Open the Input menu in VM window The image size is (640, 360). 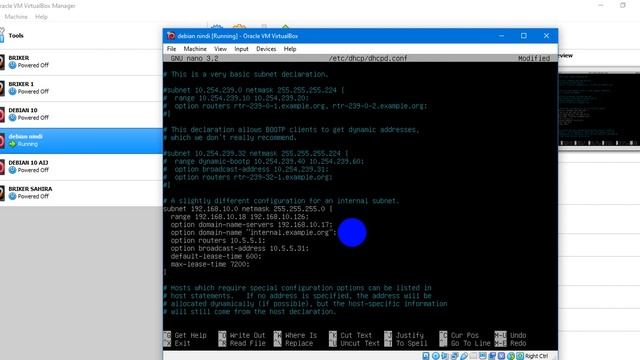coord(241,49)
